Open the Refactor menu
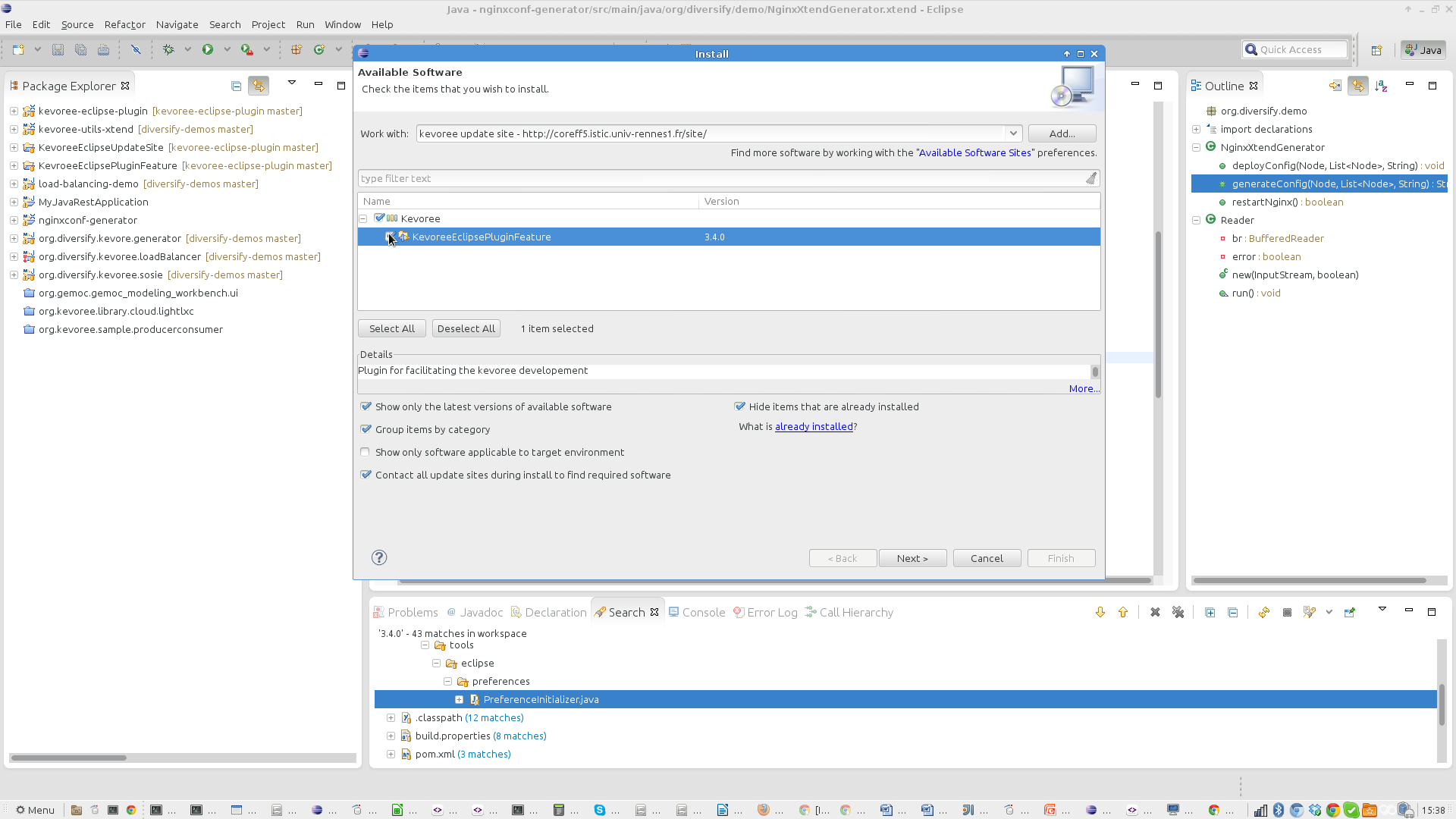The height and width of the screenshot is (819, 1456). [124, 24]
